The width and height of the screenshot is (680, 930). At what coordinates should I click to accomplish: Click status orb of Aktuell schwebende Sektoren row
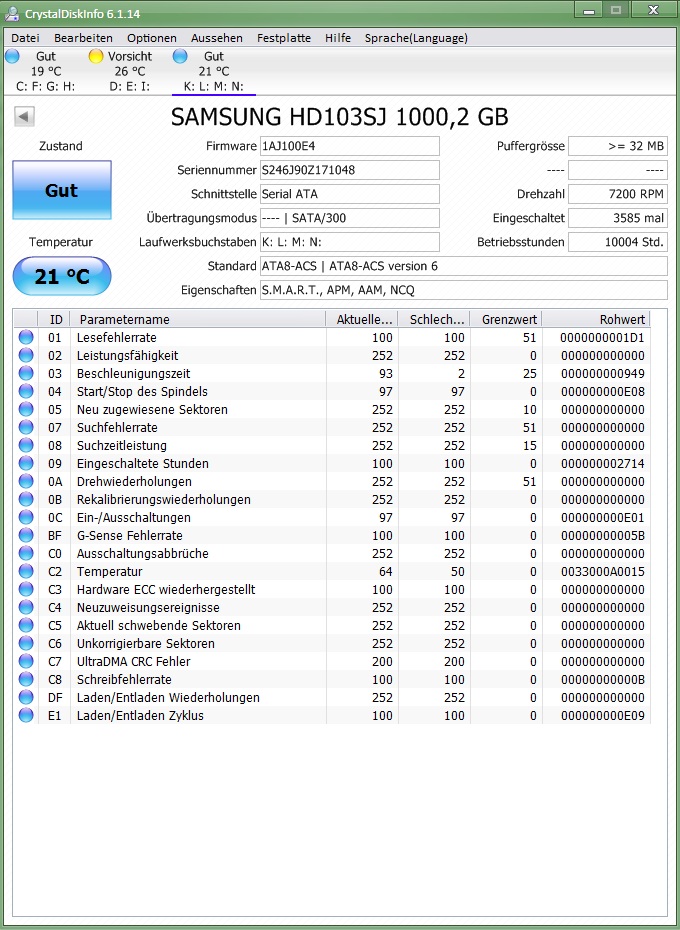(26, 625)
